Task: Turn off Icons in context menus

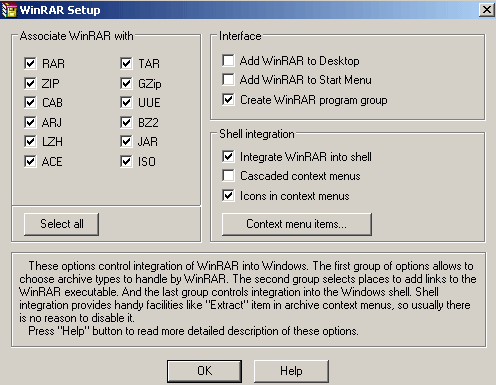Action: pyautogui.click(x=228, y=196)
